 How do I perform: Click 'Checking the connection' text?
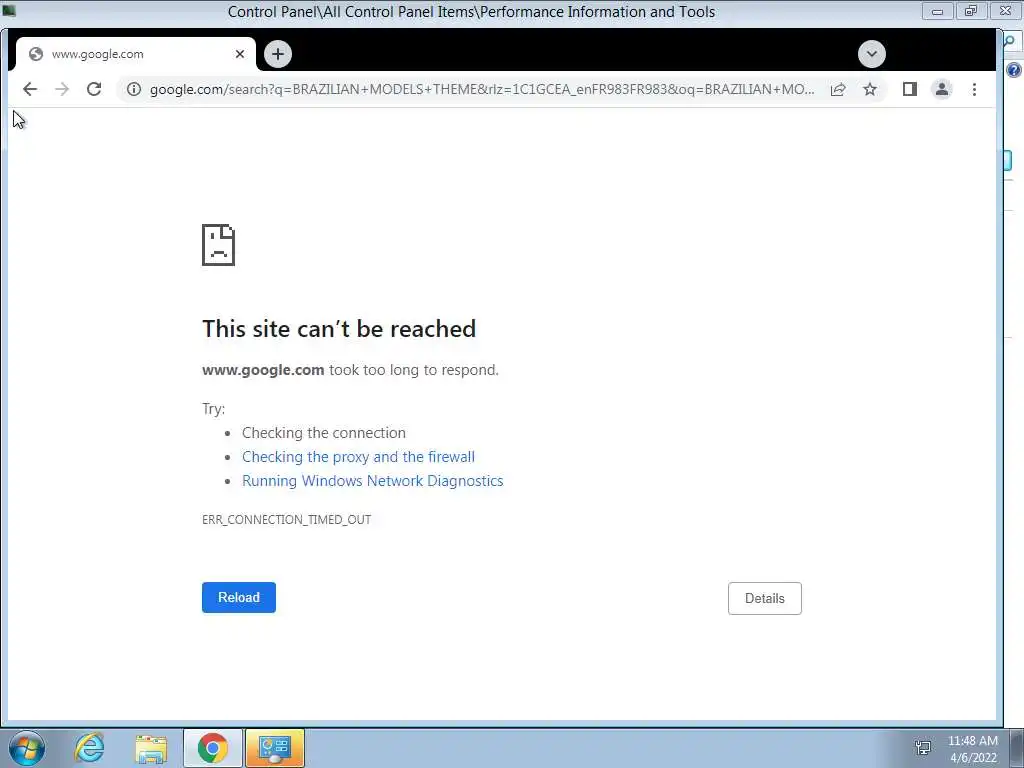pyautogui.click(x=324, y=433)
